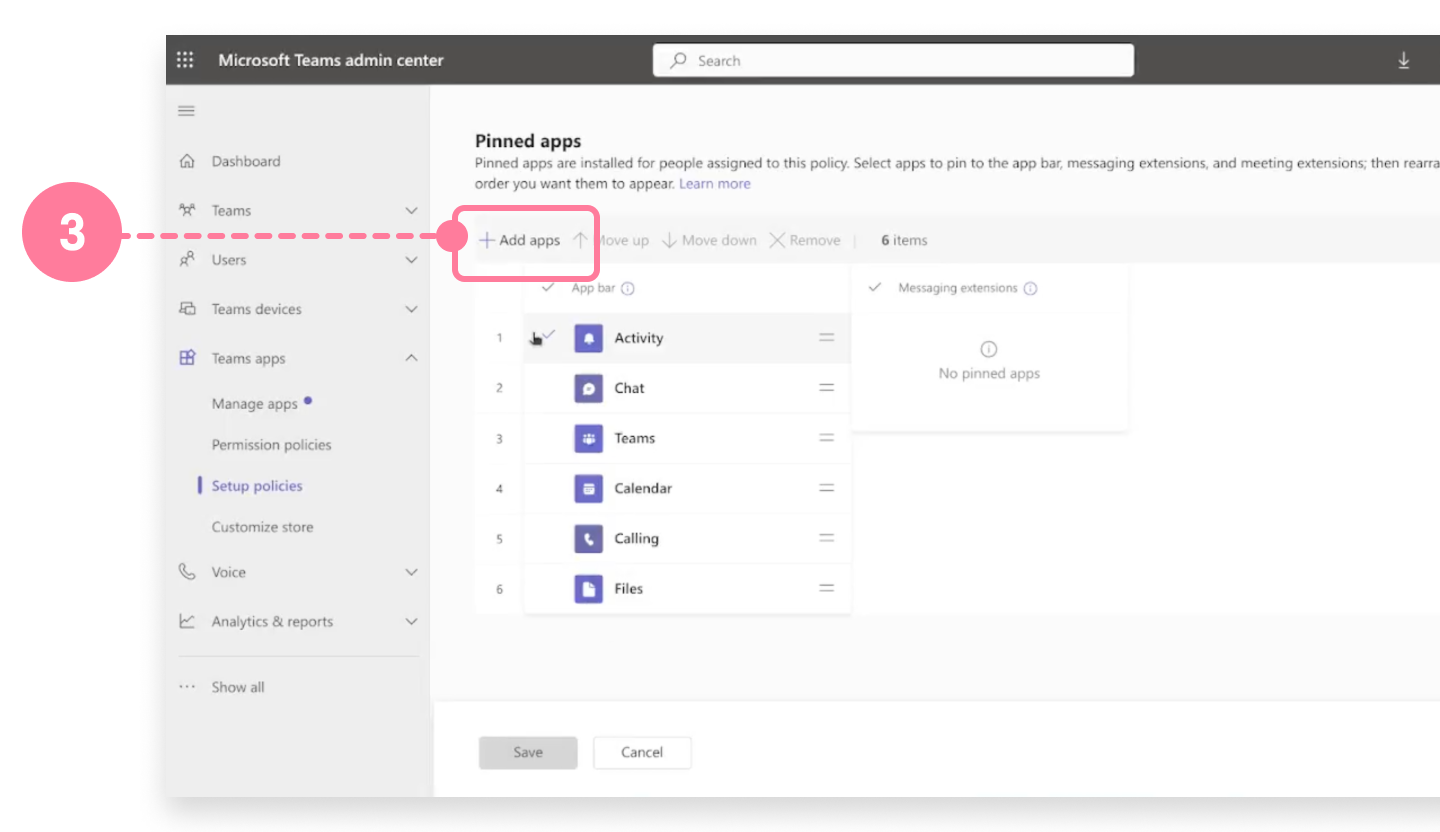Click the Add apps button
Screen dimensions: 1440x832
(x=520, y=240)
